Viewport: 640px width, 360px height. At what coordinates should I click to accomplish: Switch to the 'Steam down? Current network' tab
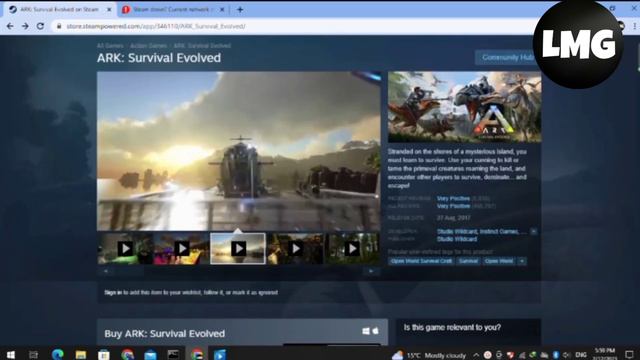click(173, 9)
